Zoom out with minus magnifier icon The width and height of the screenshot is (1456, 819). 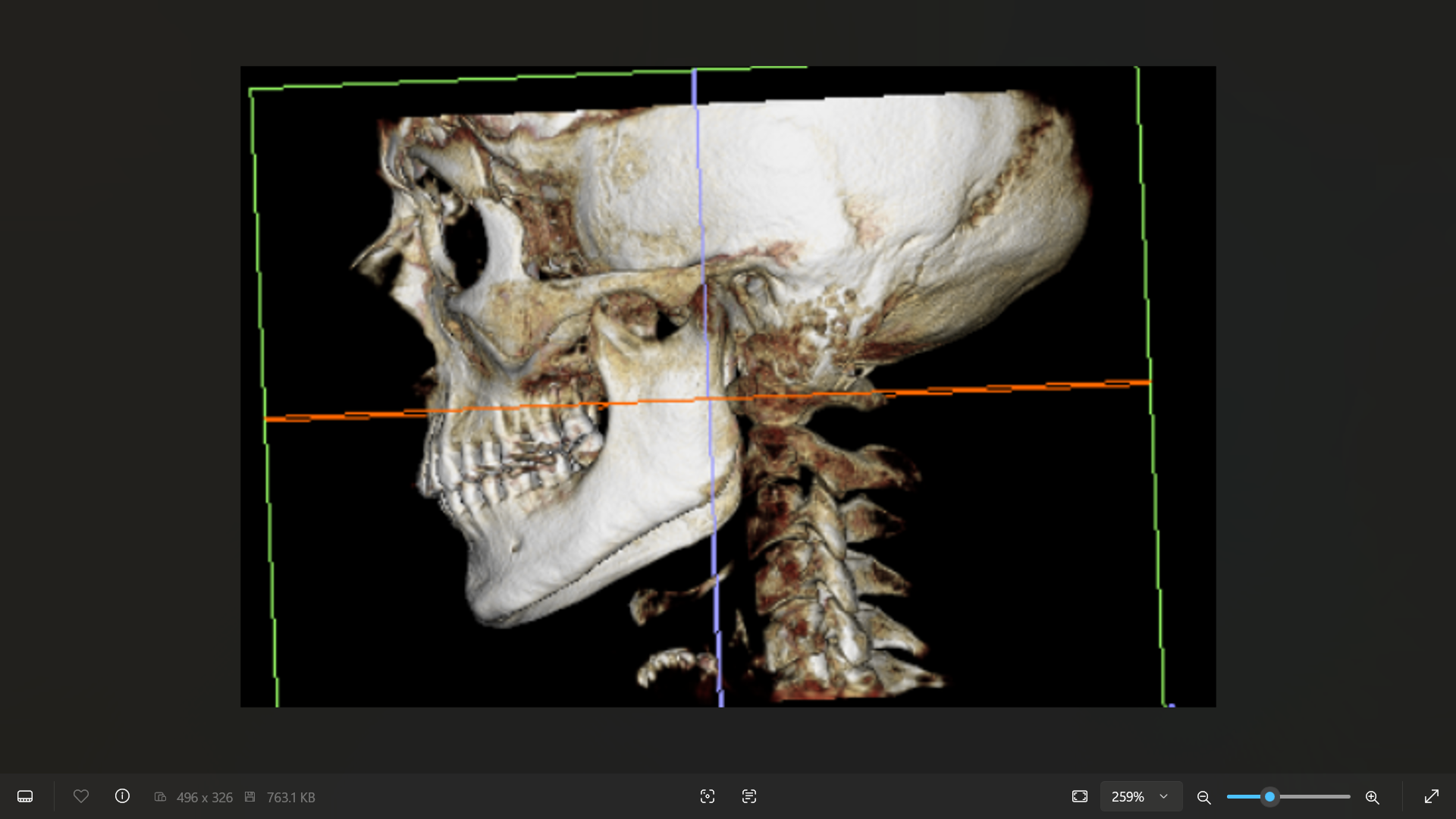1203,797
